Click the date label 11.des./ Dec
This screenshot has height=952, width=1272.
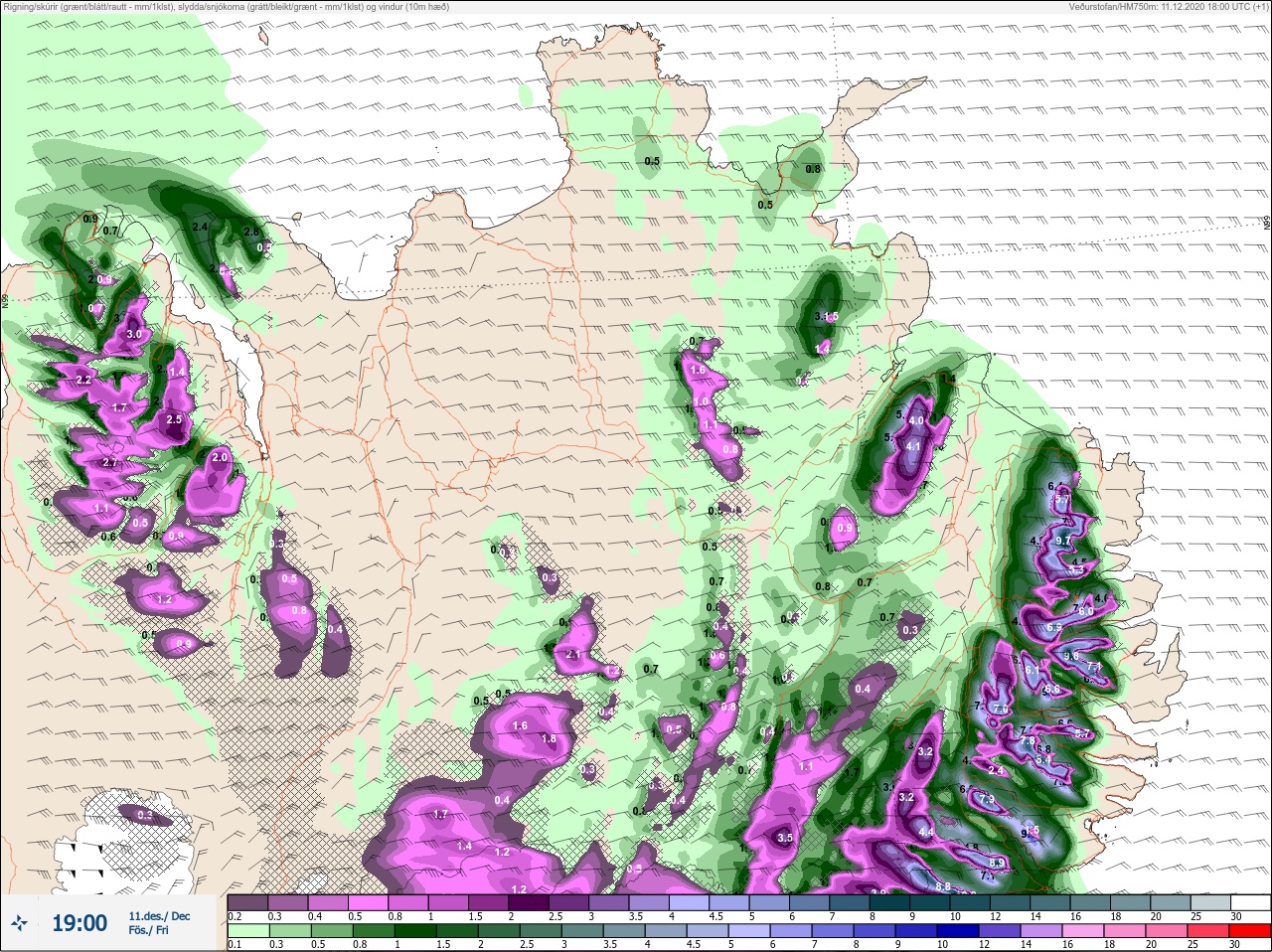[x=159, y=915]
